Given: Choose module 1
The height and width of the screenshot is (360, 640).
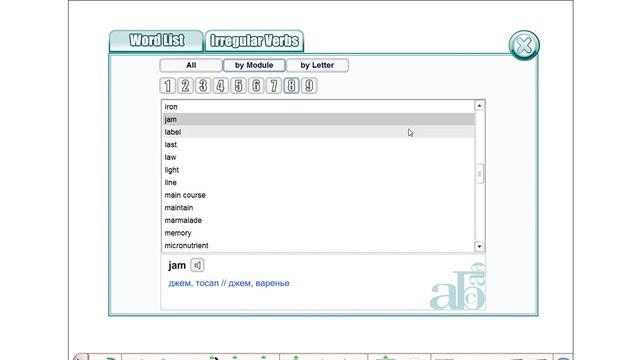Looking at the screenshot, I should click(x=168, y=86).
